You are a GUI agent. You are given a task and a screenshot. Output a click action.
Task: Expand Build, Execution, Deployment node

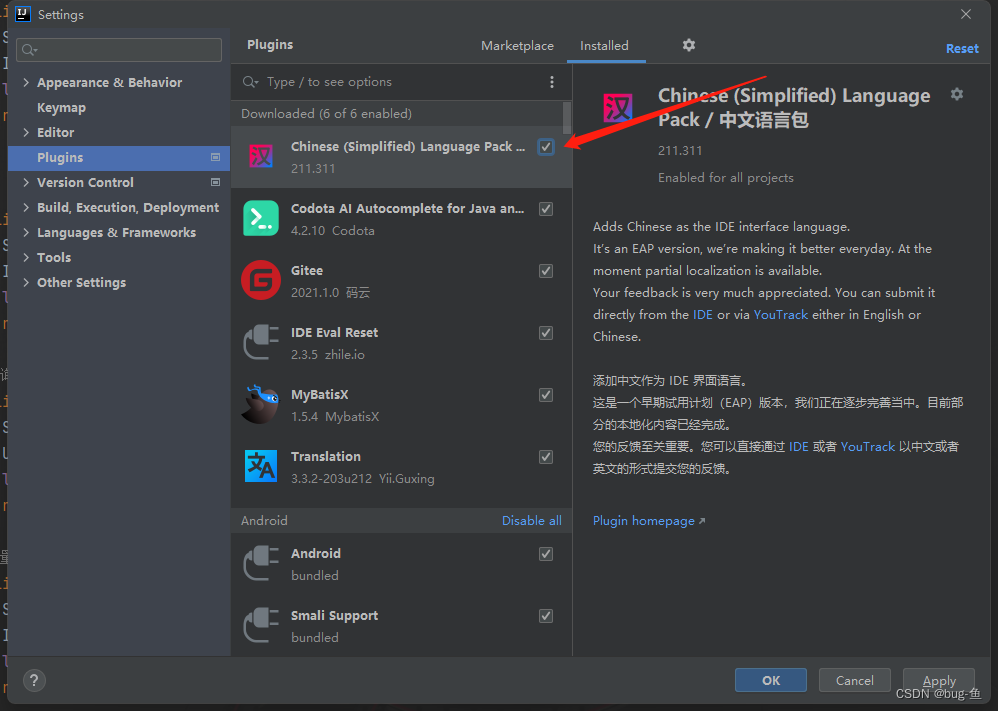26,207
